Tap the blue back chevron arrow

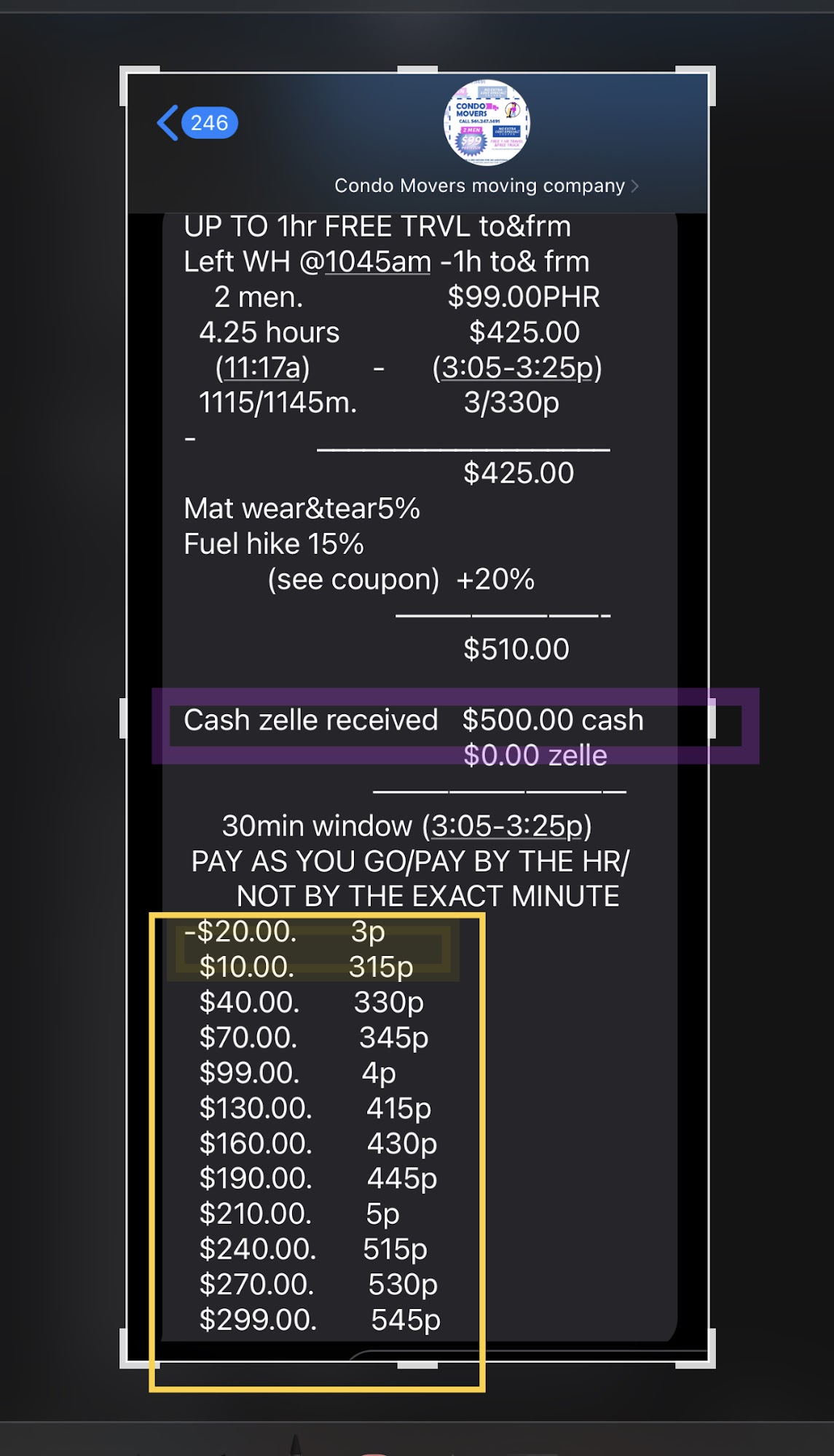click(x=168, y=122)
